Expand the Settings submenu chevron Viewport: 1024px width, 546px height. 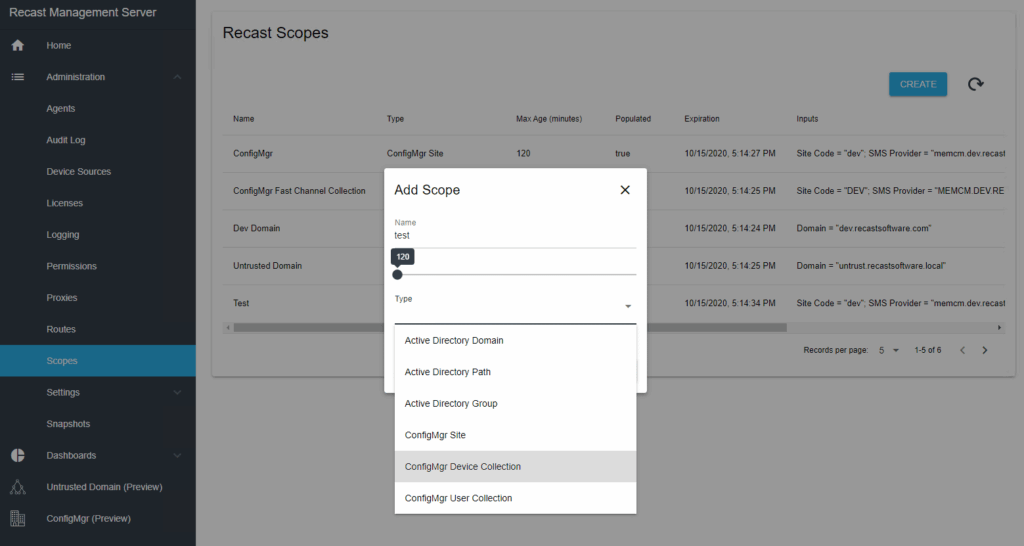(x=177, y=393)
